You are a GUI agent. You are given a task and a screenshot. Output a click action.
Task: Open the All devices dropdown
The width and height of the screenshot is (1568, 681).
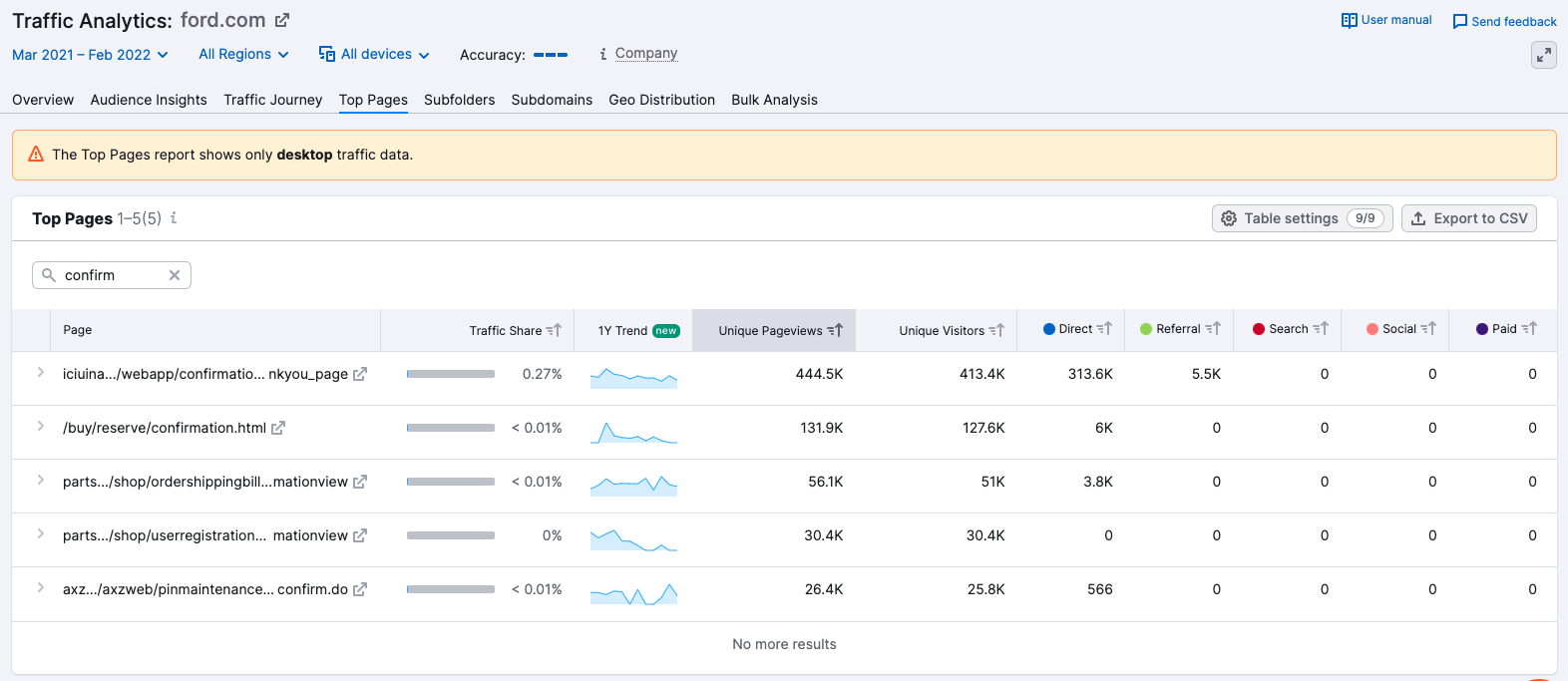pos(374,55)
